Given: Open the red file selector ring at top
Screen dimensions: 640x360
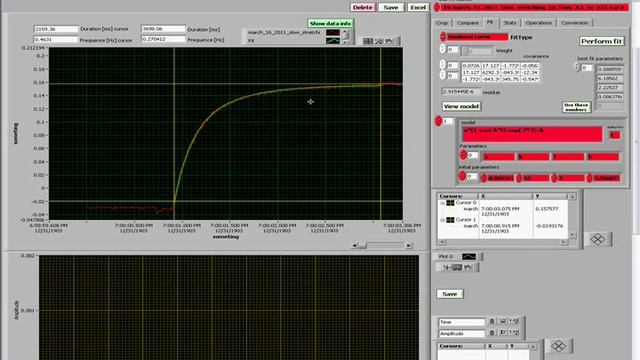Looking at the screenshot, I should [x=437, y=7].
